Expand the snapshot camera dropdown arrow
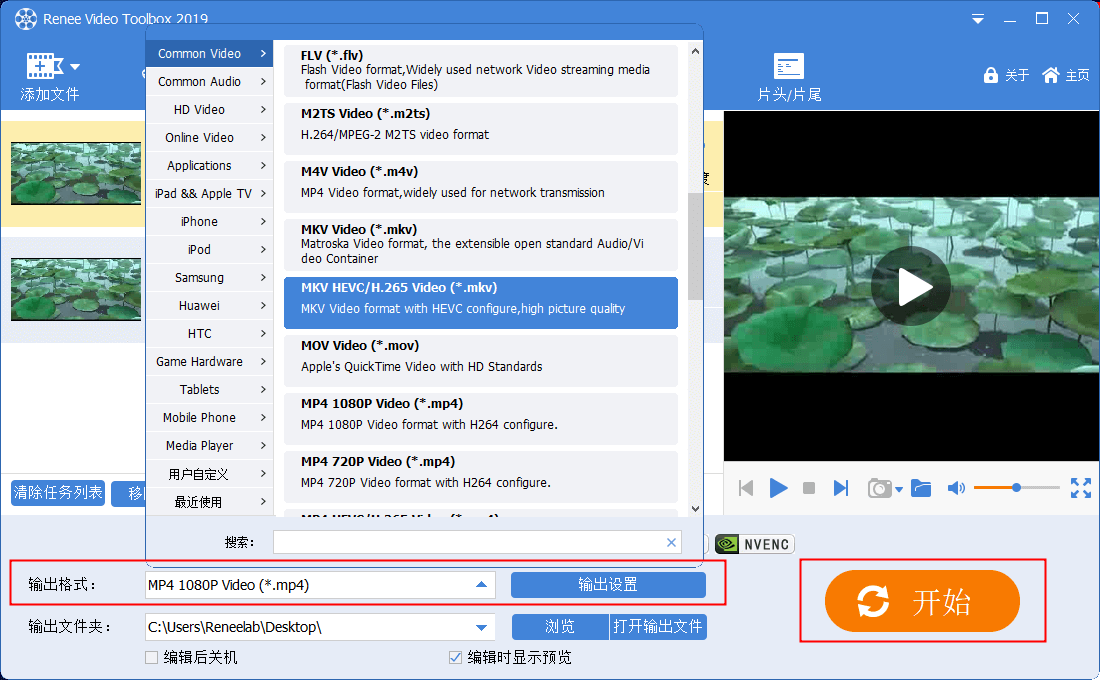Screen dimensions: 1100x680 [x=899, y=490]
